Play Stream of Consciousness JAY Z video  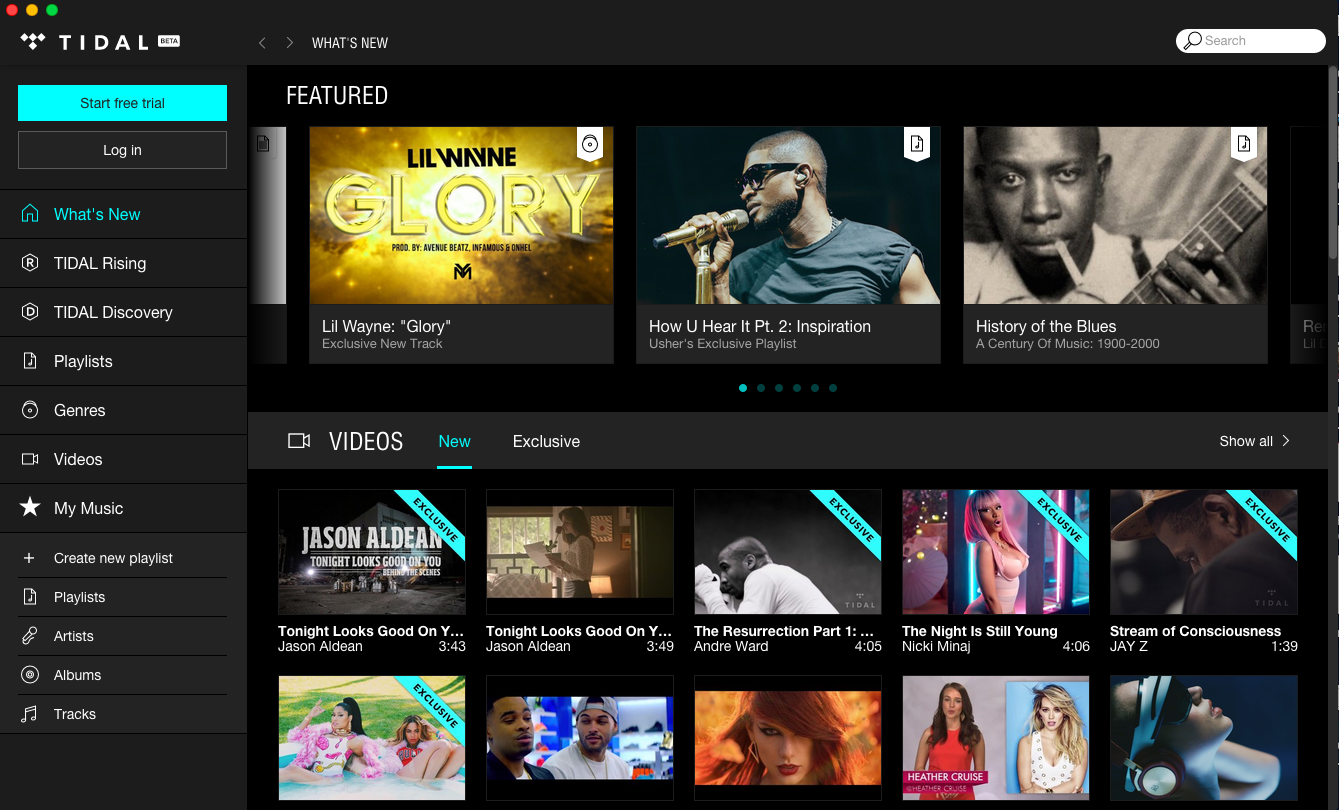pos(1204,551)
